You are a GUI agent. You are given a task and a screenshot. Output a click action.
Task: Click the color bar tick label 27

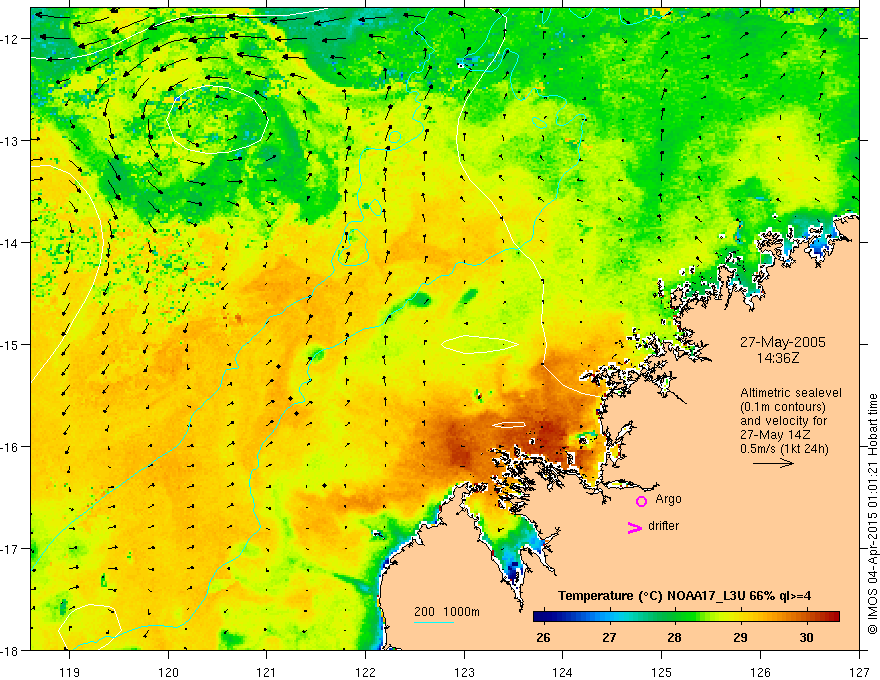tap(609, 637)
